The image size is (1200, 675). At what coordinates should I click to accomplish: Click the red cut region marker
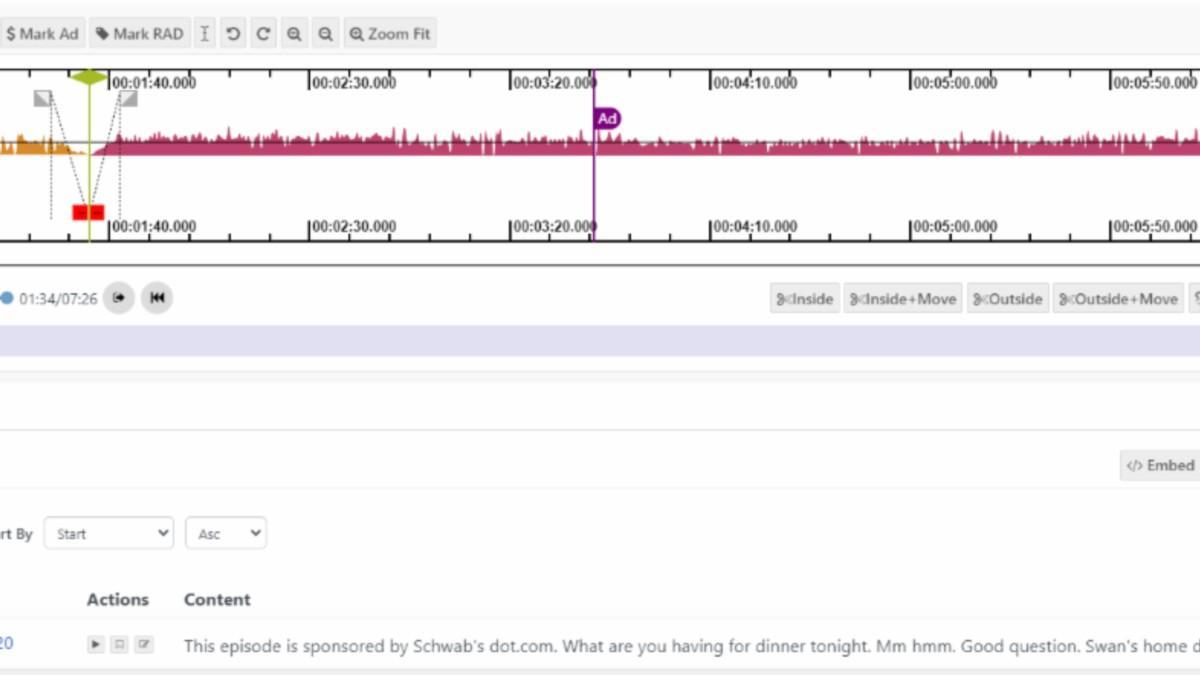pyautogui.click(x=88, y=212)
